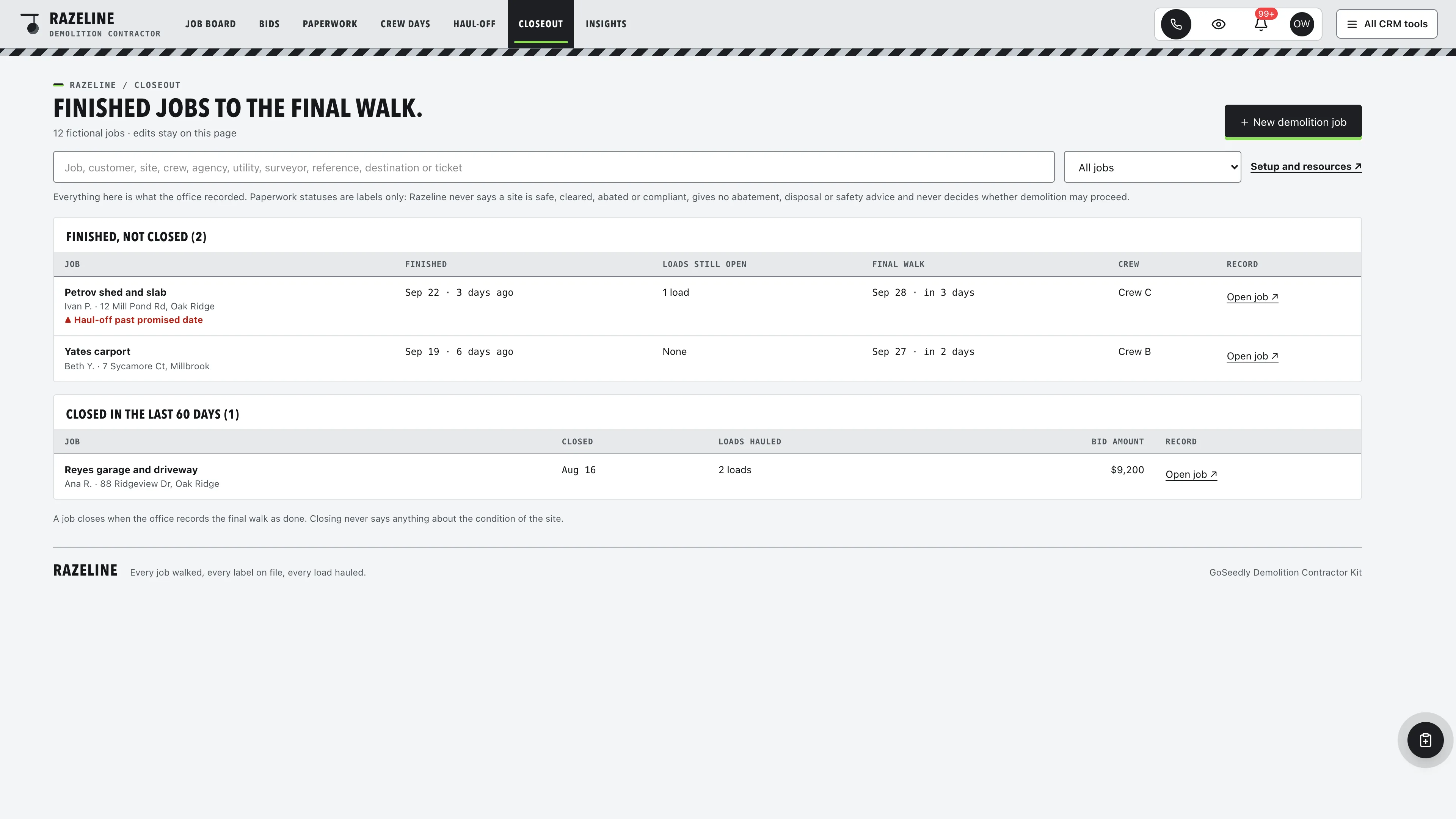Click the floating clipboard quick-add button

tap(1425, 740)
